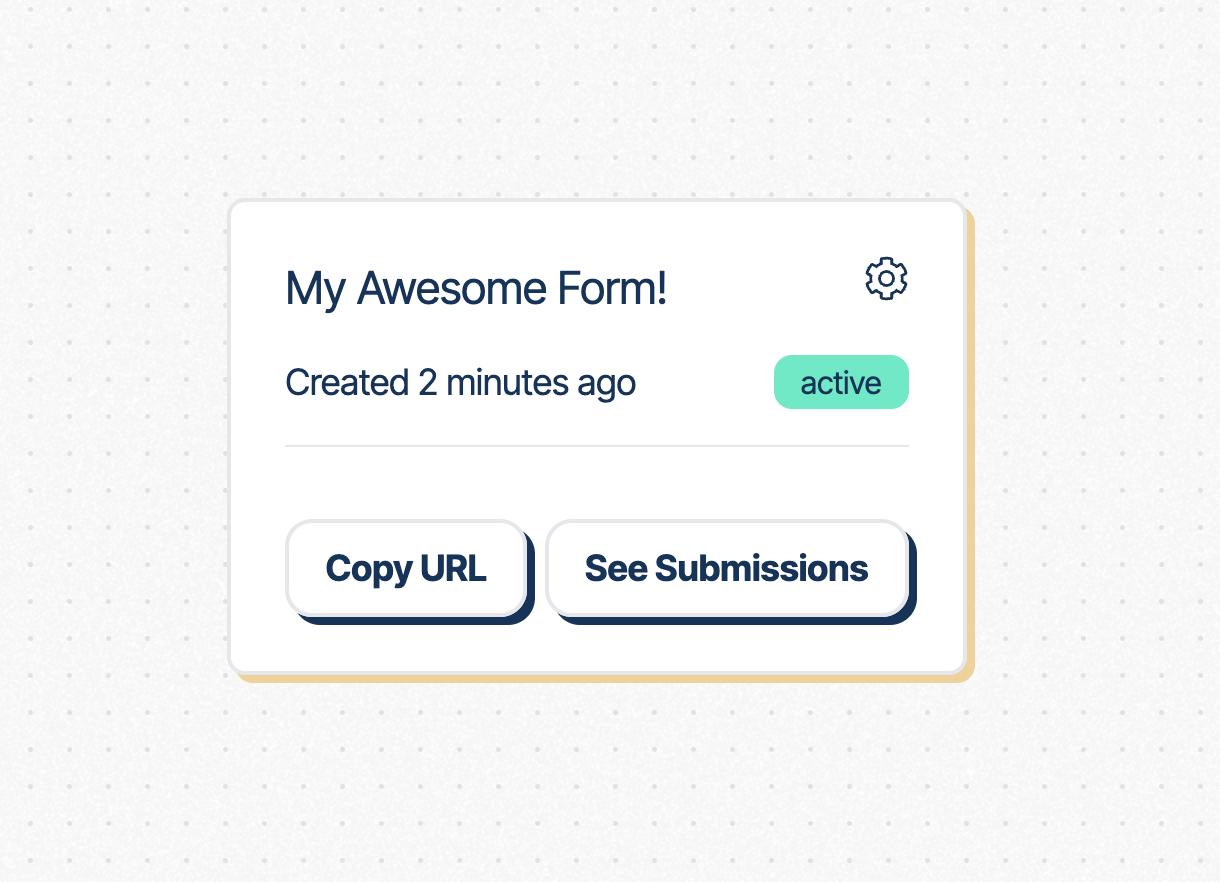Viewport: 1220px width, 882px height.
Task: Copy the form URL to clipboard
Action: (x=406, y=568)
